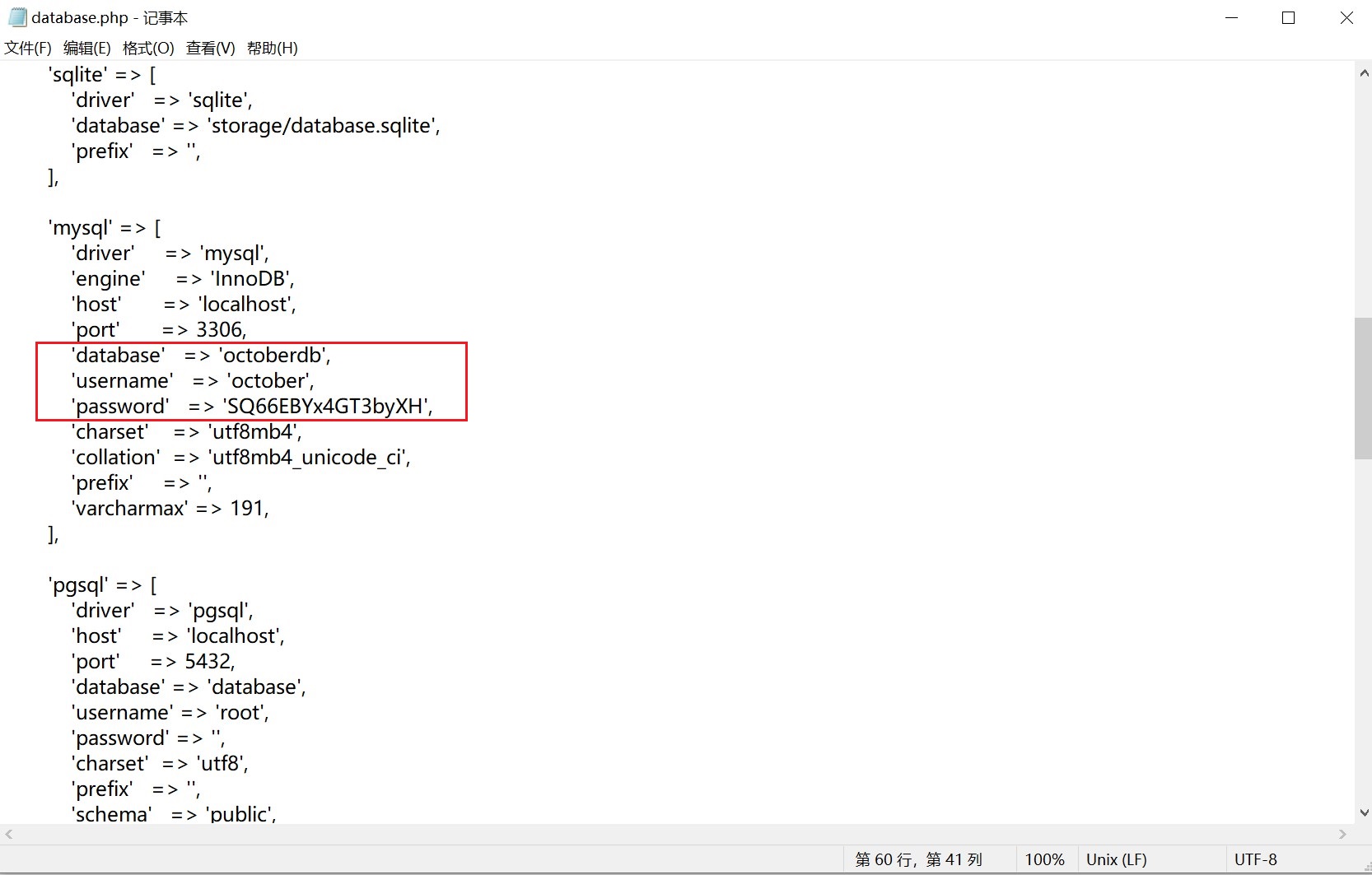Click the mysql host 'localhost' value
Image resolution: width=1372 pixels, height=875 pixels.
pos(246,304)
